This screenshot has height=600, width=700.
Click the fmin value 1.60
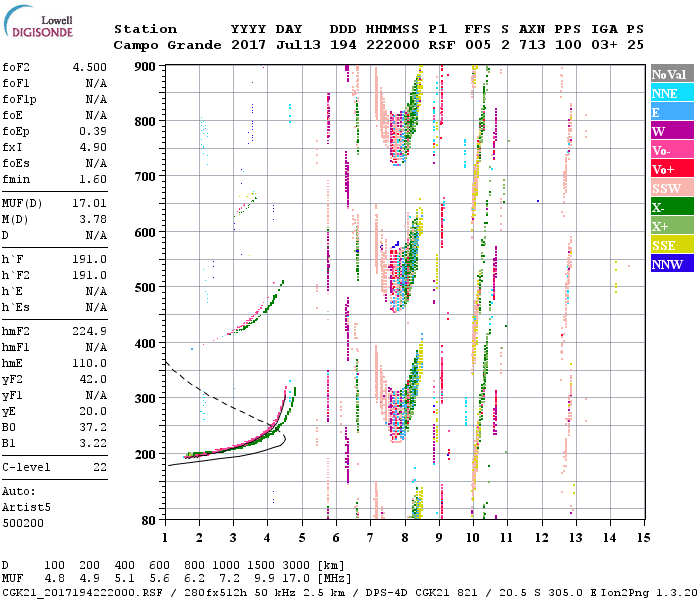point(93,179)
